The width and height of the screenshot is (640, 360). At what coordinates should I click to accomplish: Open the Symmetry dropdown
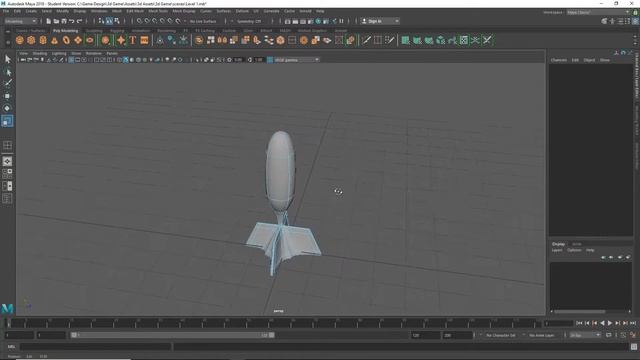(250, 21)
